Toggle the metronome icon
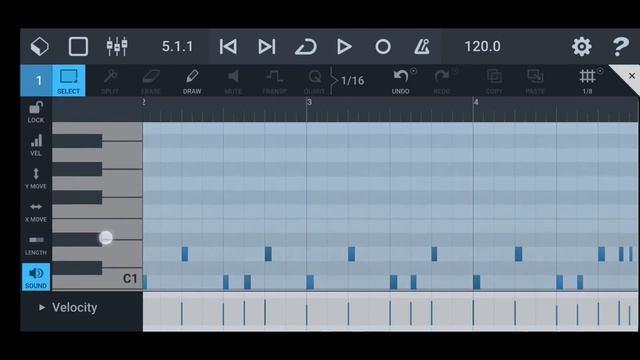The height and width of the screenshot is (360, 640). (422, 47)
